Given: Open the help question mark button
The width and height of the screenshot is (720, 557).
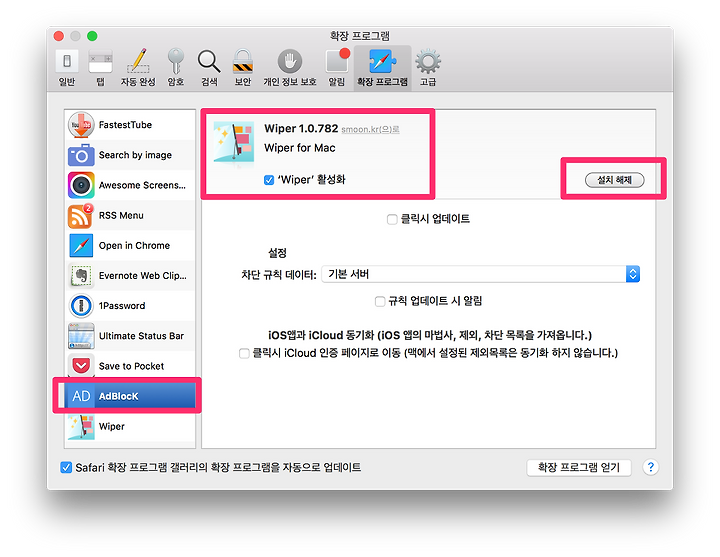Looking at the screenshot, I should [x=650, y=467].
